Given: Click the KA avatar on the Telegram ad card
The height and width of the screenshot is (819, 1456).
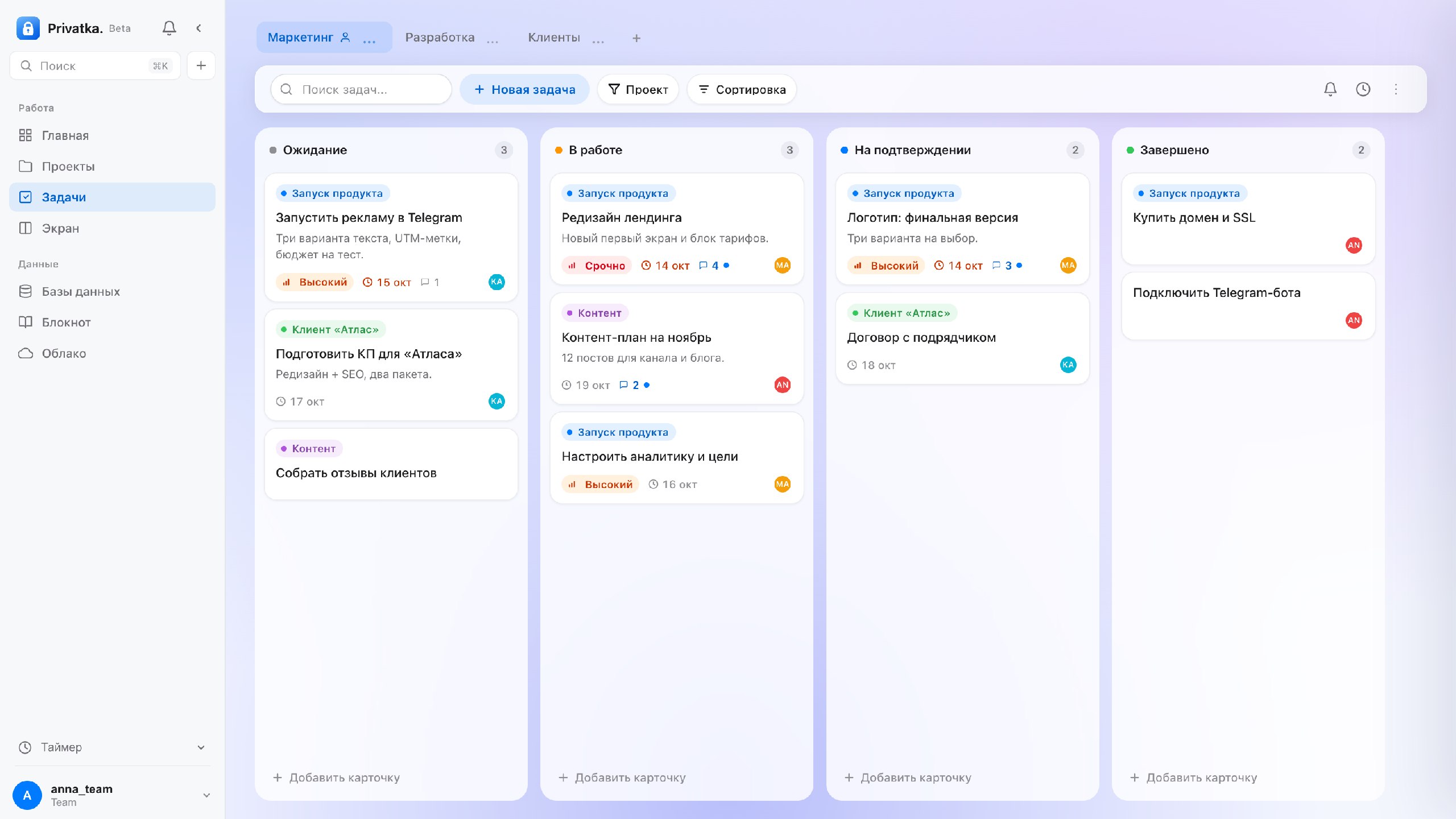Looking at the screenshot, I should pyautogui.click(x=497, y=282).
